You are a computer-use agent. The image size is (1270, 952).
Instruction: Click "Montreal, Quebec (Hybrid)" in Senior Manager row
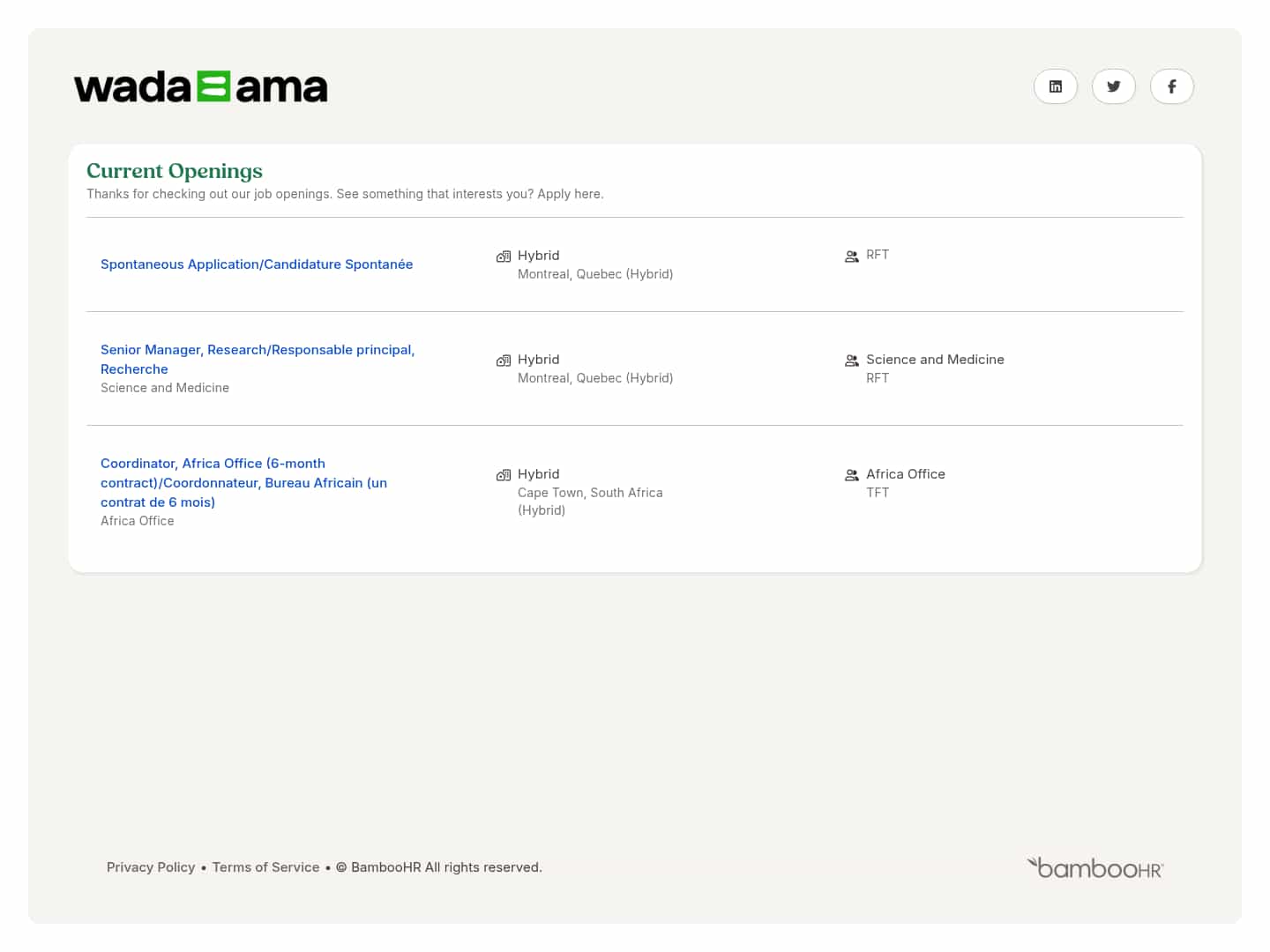pos(595,378)
